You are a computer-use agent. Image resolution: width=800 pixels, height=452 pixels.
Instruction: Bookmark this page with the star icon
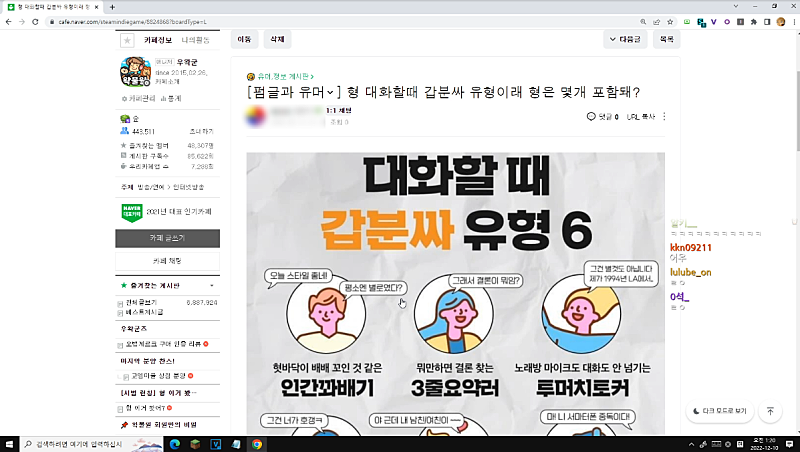click(x=670, y=22)
